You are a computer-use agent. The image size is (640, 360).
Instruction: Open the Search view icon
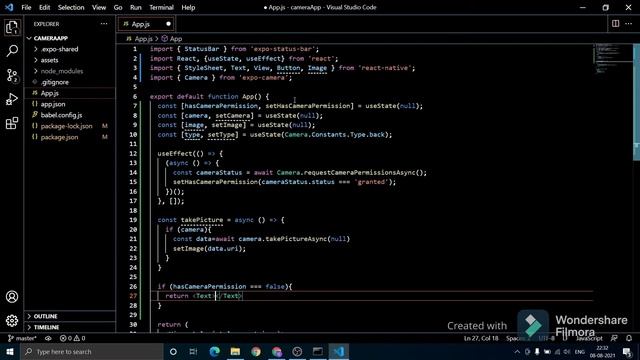[x=12, y=51]
